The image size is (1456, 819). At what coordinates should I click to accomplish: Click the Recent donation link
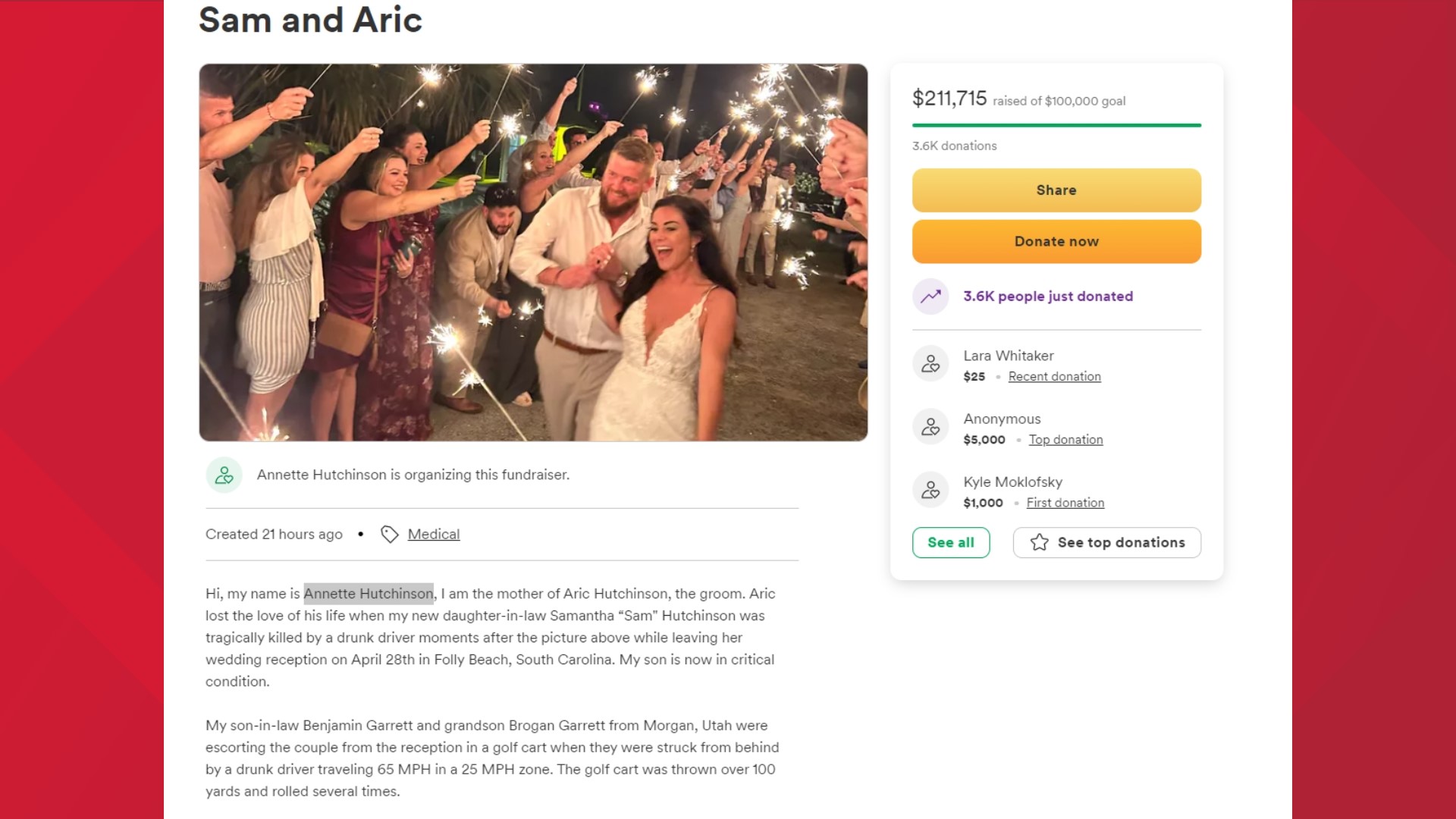(x=1054, y=376)
